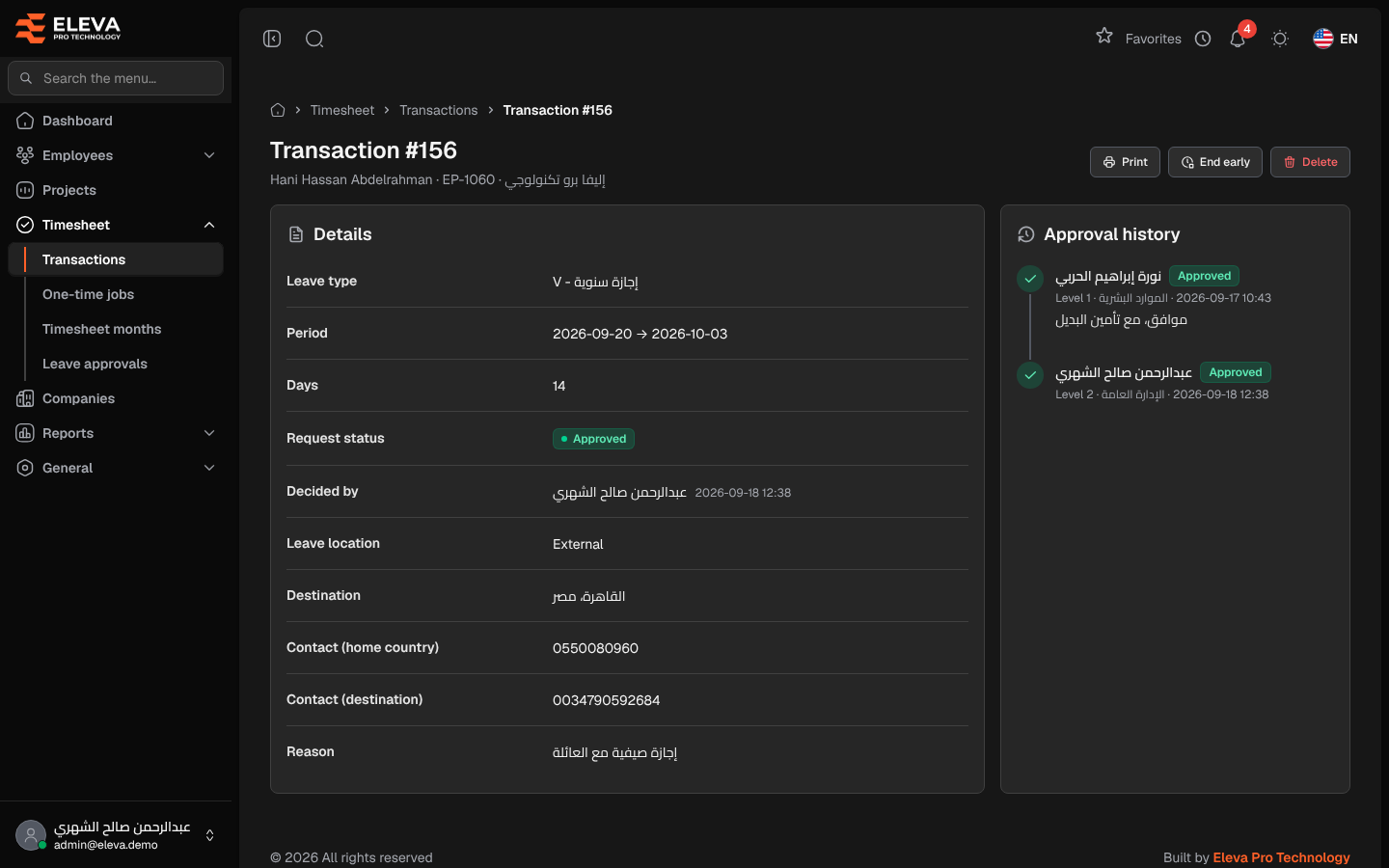This screenshot has width=1389, height=868.
Task: Click the Timesheet checkmark icon
Action: [25, 225]
